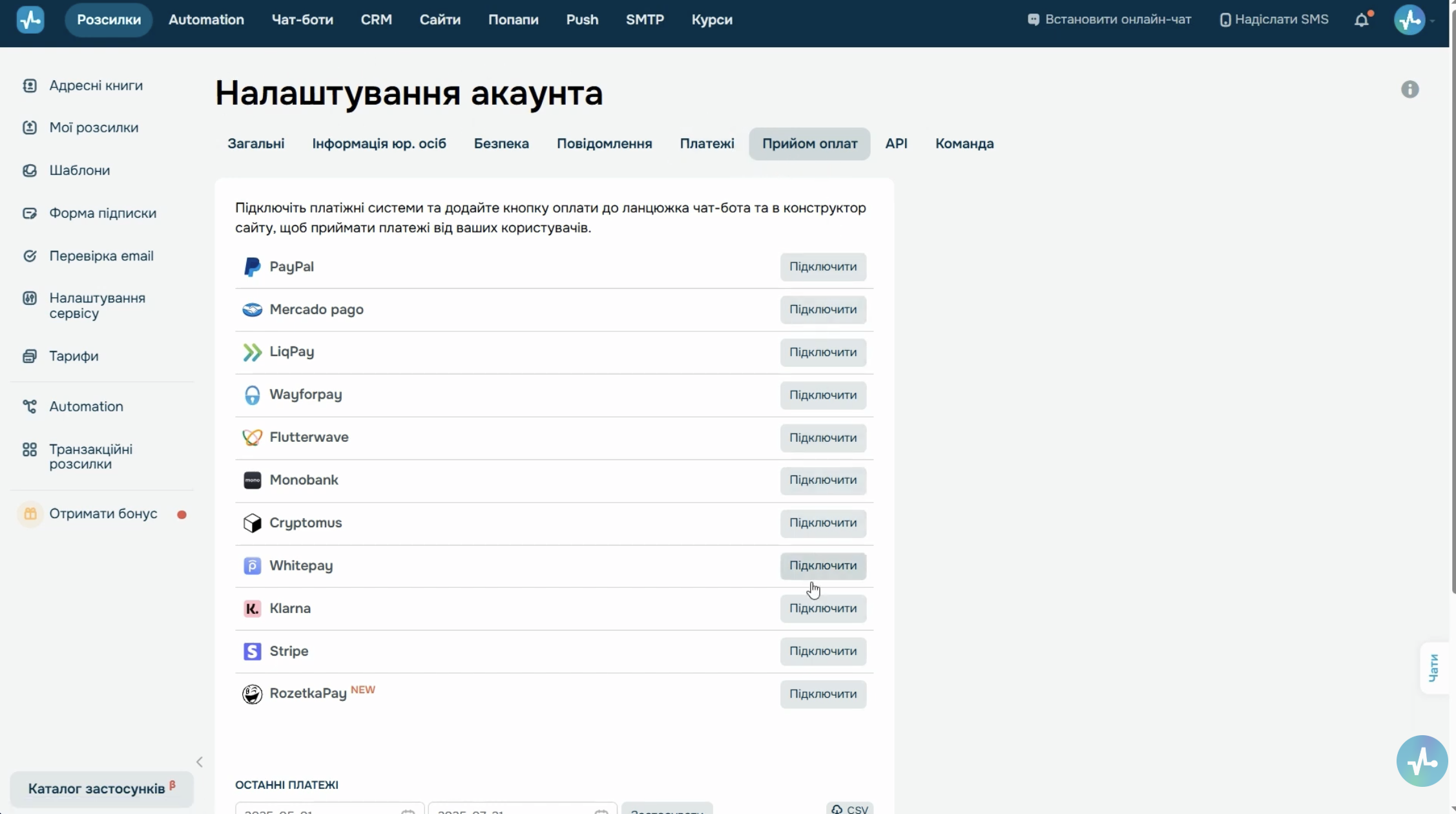Connect Wayforpay with Підключити button
The width and height of the screenshot is (1456, 814).
(x=823, y=395)
